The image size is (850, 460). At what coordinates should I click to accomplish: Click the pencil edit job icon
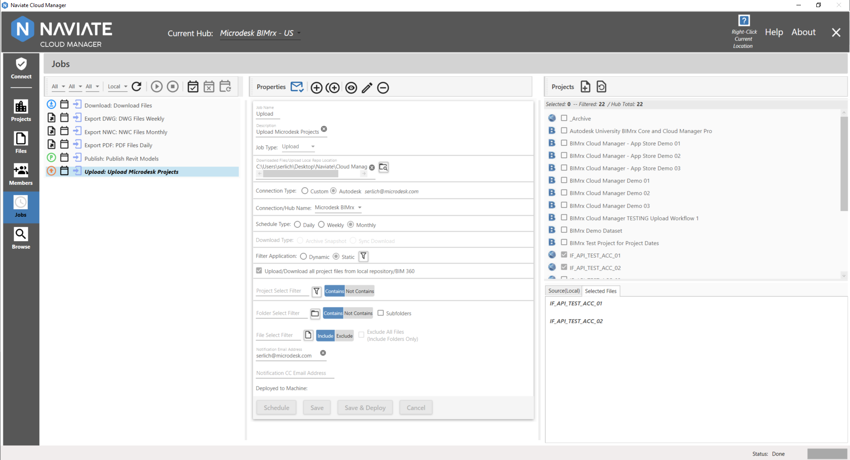click(x=367, y=88)
